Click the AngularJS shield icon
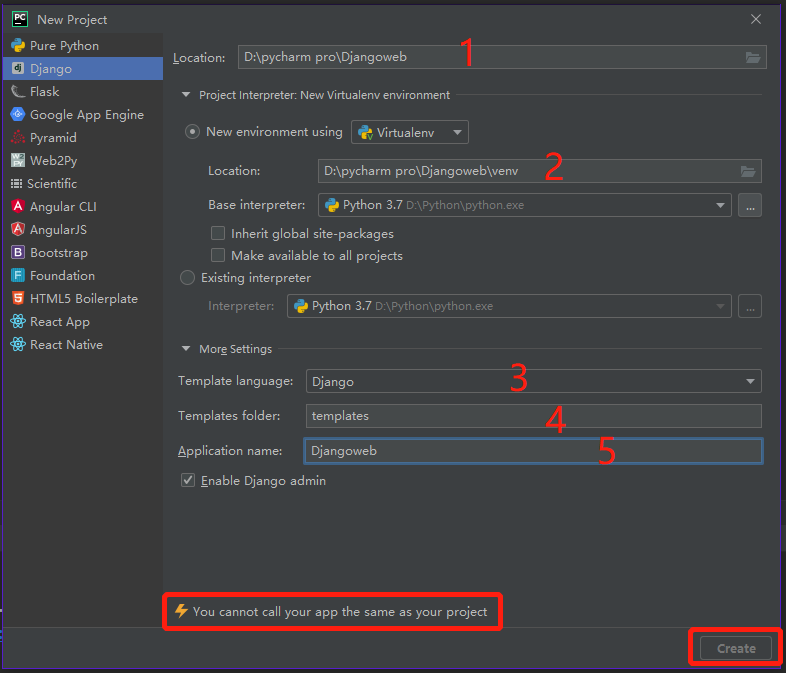This screenshot has width=786, height=673. [x=18, y=229]
